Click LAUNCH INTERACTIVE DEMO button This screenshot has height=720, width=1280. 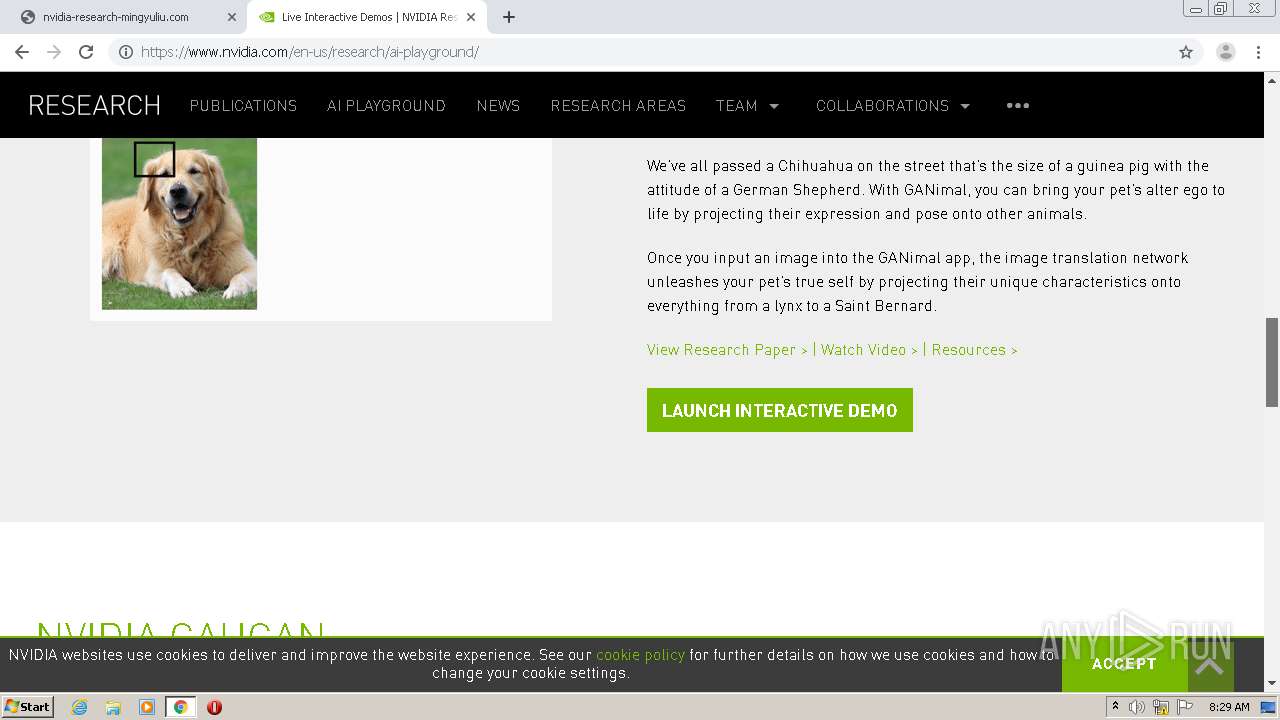click(x=780, y=410)
